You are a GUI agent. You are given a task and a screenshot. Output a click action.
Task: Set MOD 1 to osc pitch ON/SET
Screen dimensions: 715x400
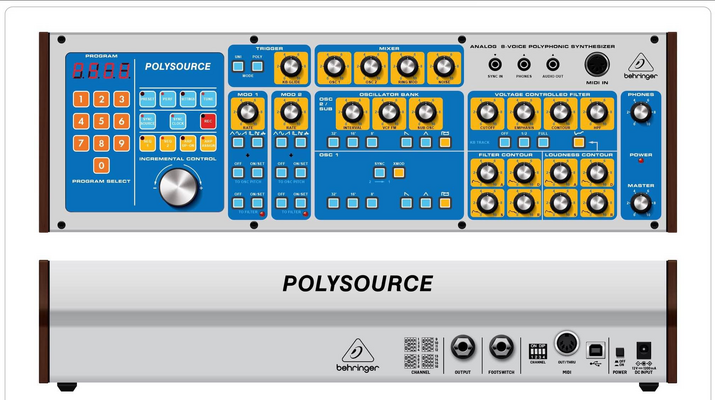(258, 173)
